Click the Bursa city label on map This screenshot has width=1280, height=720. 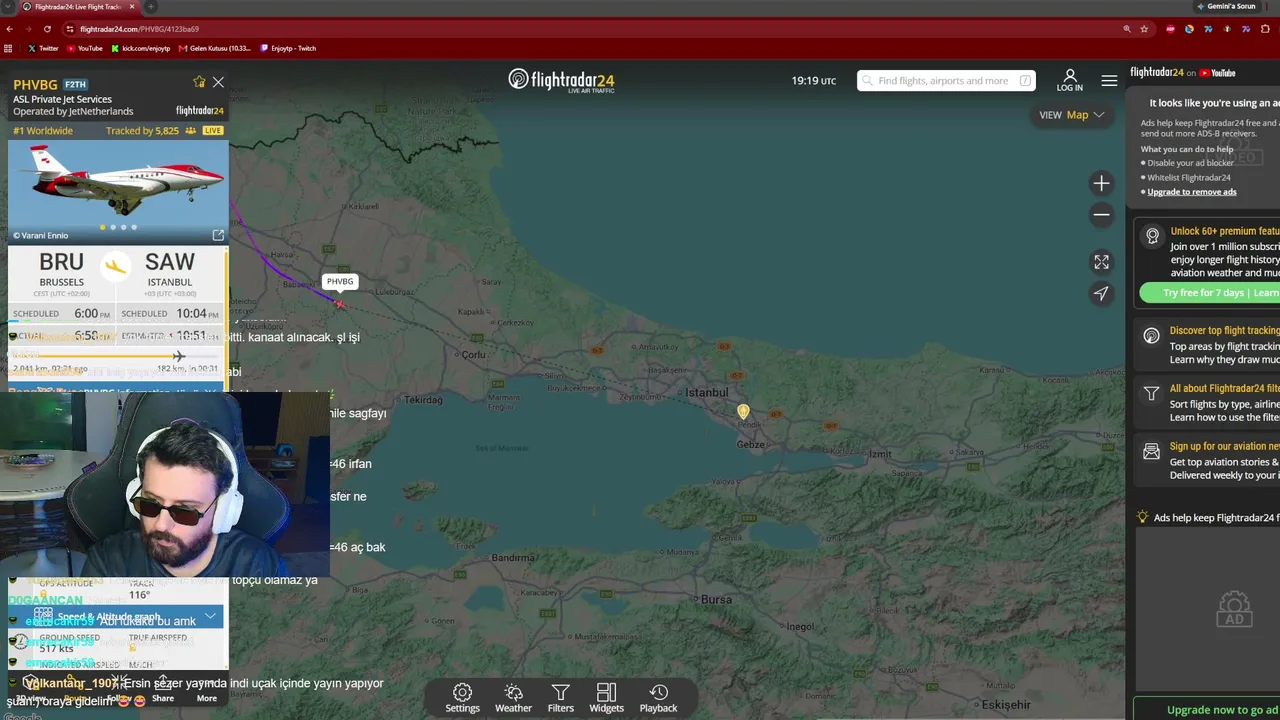pos(716,600)
